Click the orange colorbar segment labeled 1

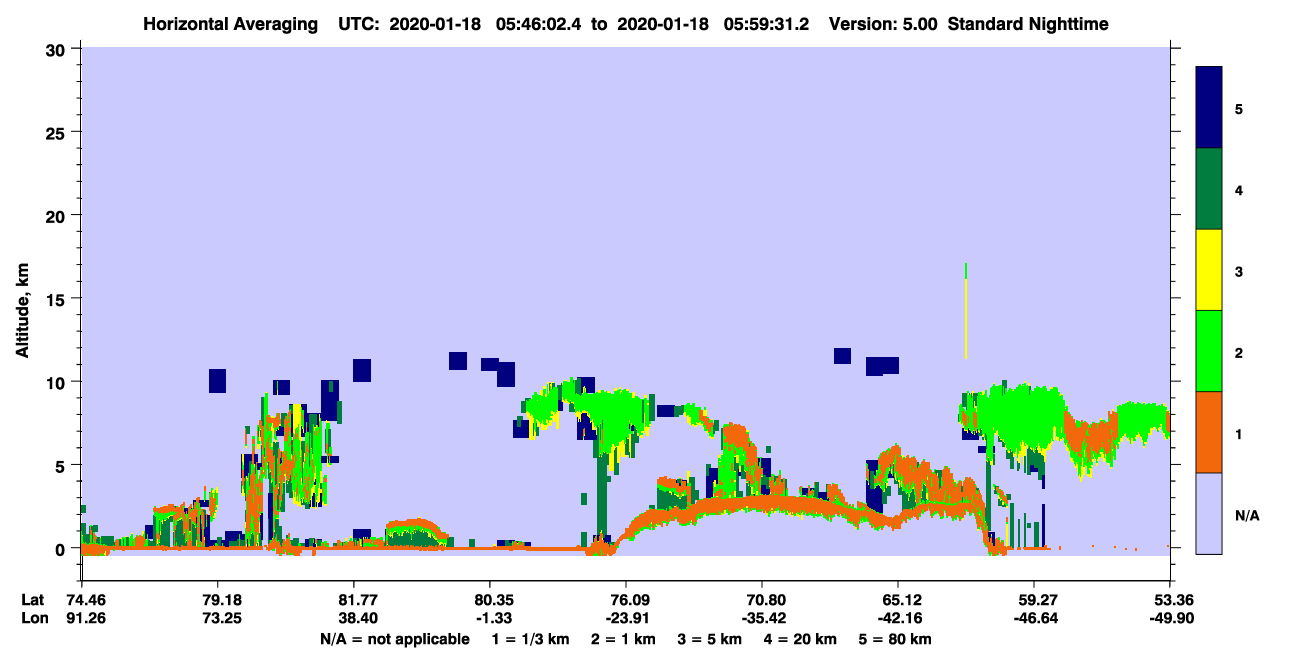1209,432
